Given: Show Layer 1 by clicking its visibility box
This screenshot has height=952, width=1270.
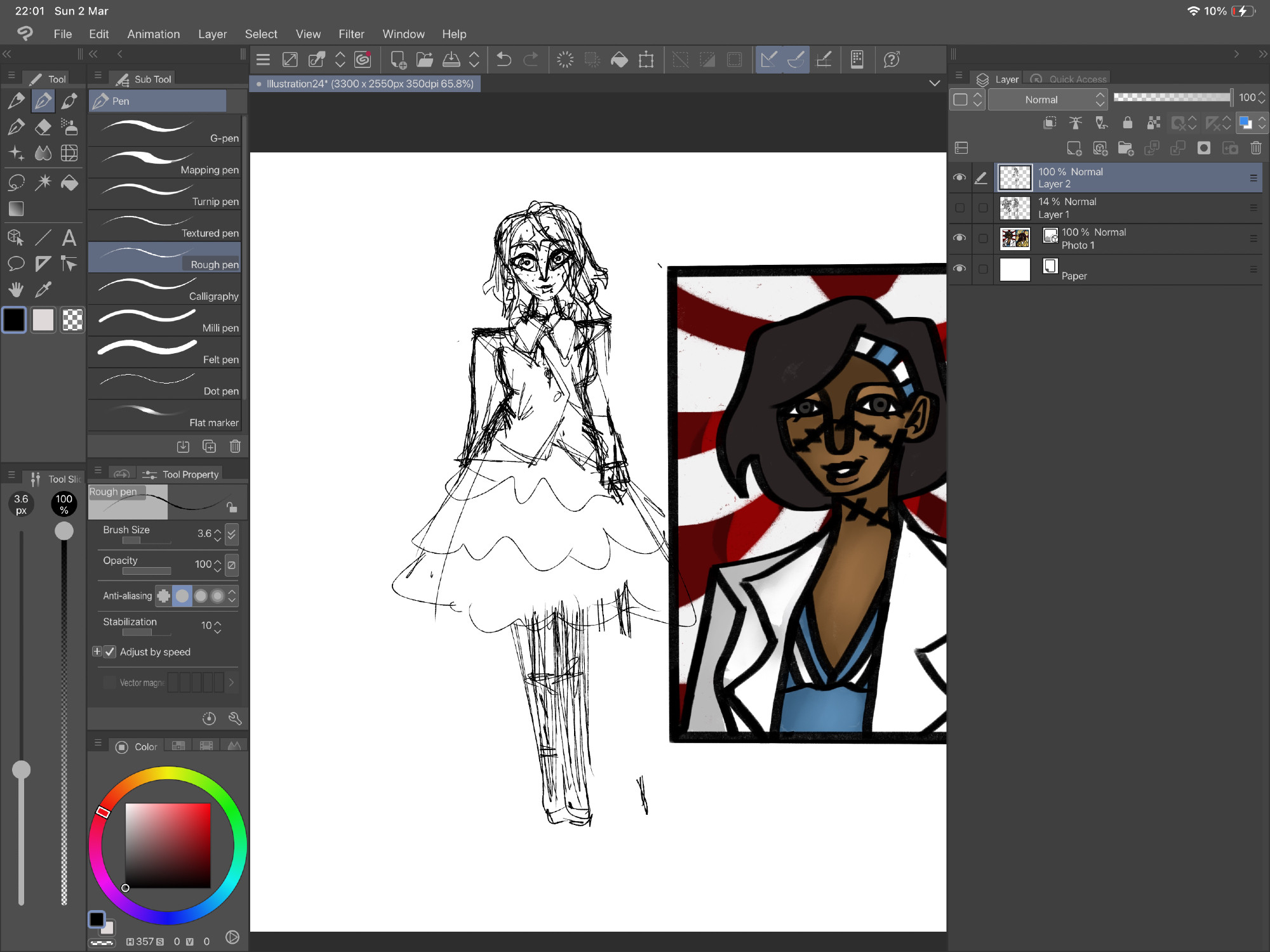Looking at the screenshot, I should click(959, 208).
